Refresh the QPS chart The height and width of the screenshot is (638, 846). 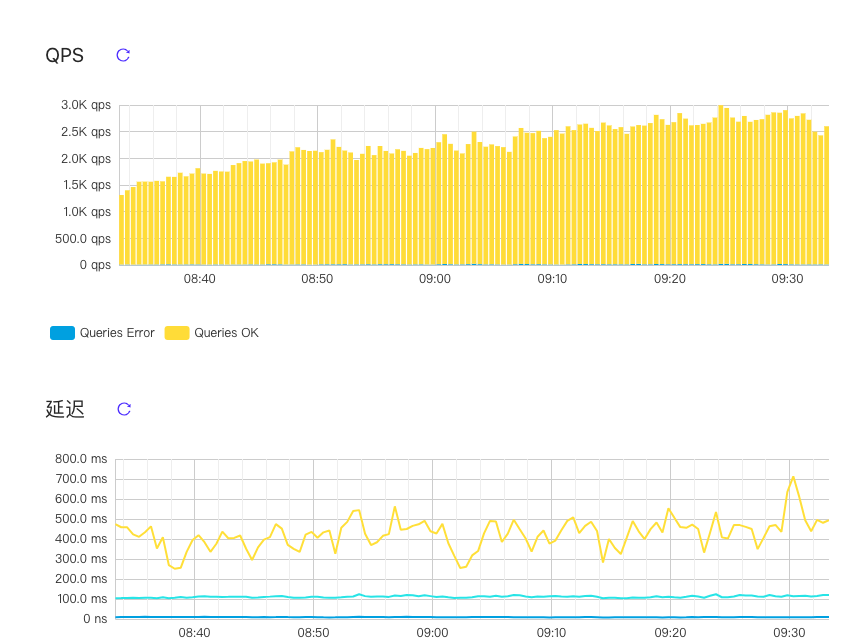pyautogui.click(x=123, y=55)
